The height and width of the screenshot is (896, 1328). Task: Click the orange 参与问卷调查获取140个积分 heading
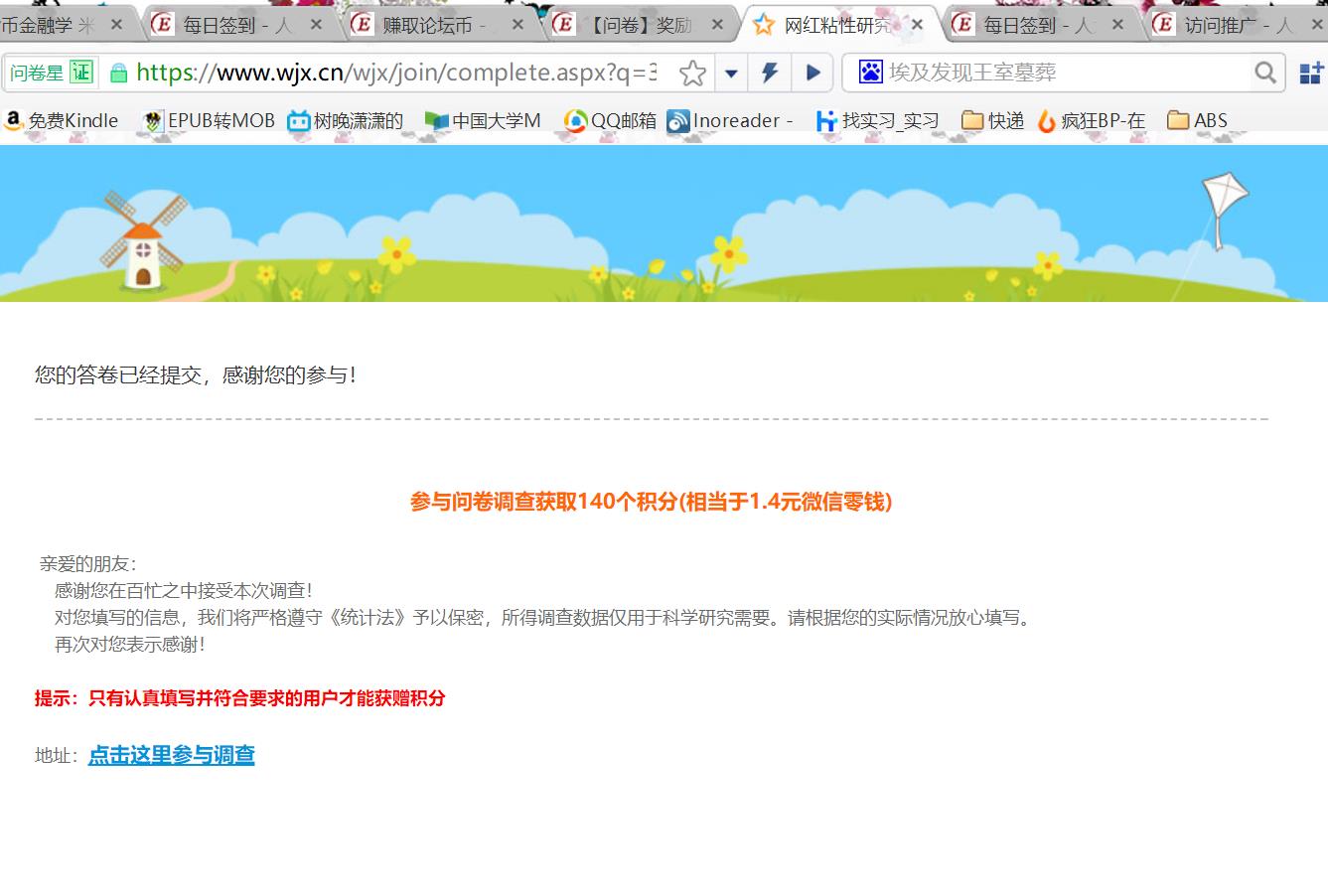click(652, 502)
